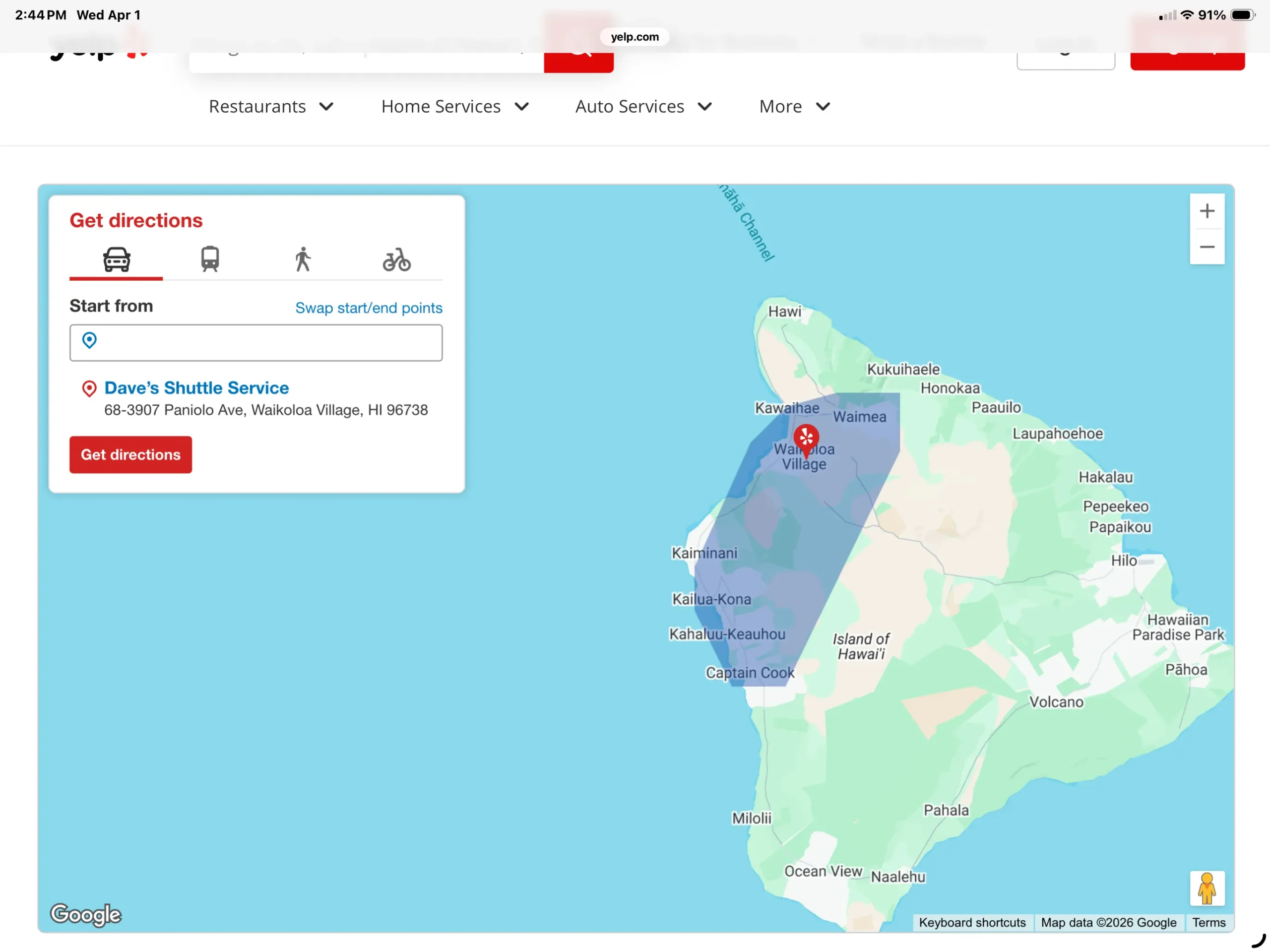Screen dimensions: 1270x952
Task: Select the public transit bus mode
Action: [x=209, y=259]
